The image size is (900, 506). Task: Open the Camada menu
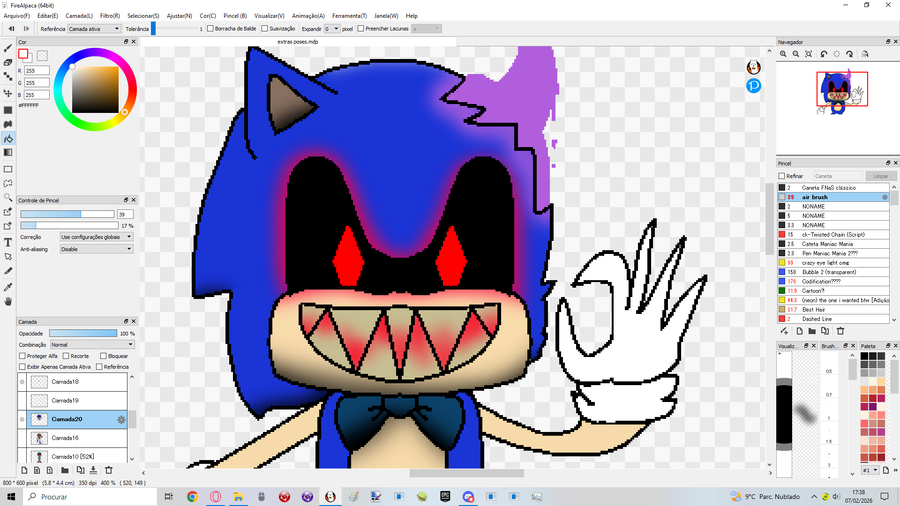pyautogui.click(x=79, y=16)
